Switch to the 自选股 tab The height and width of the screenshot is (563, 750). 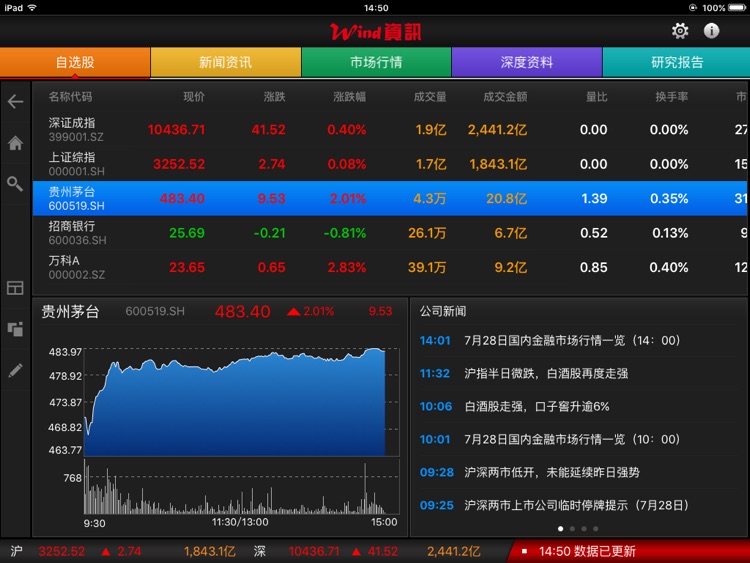coord(75,62)
